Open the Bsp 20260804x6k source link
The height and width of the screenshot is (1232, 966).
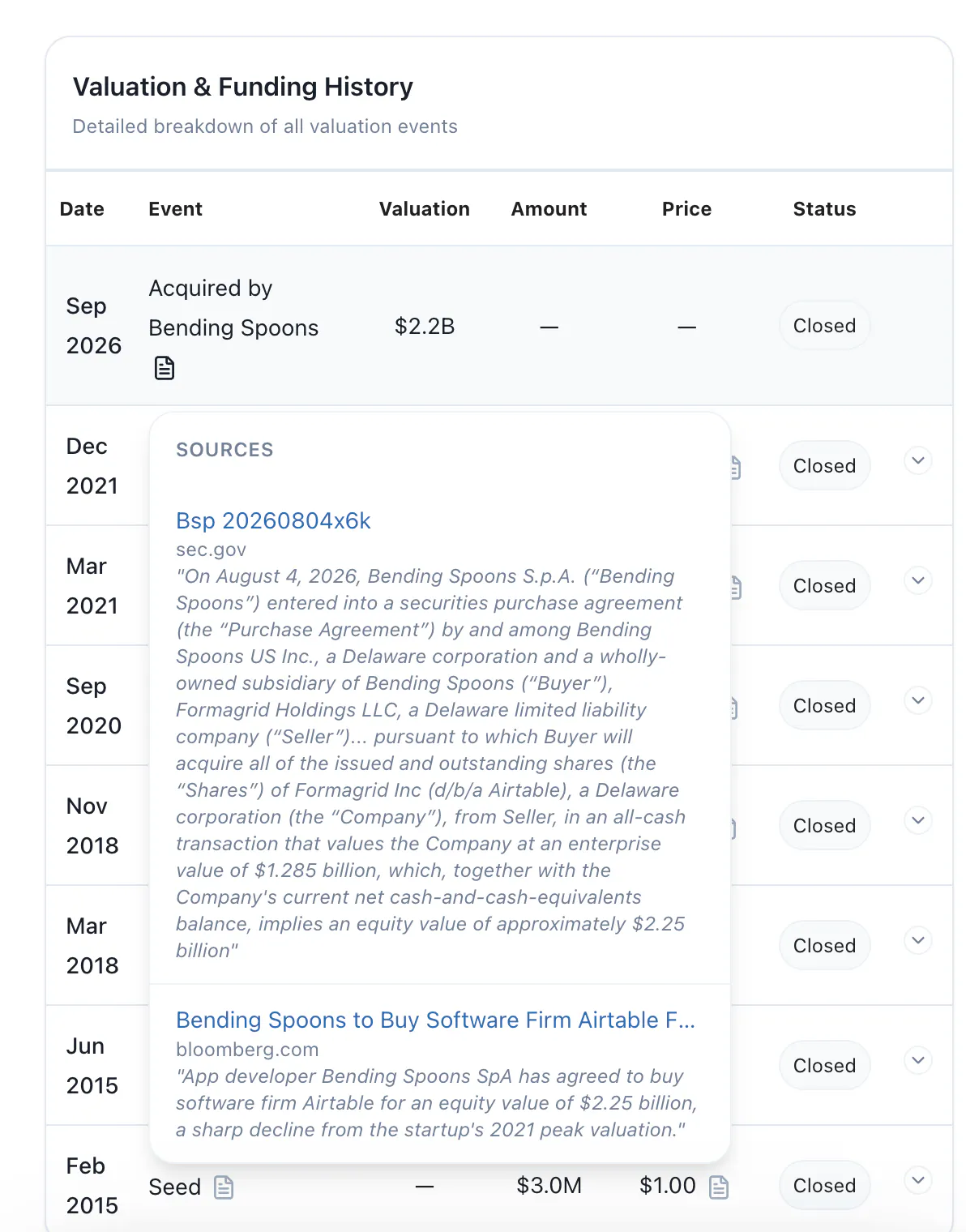click(x=273, y=520)
